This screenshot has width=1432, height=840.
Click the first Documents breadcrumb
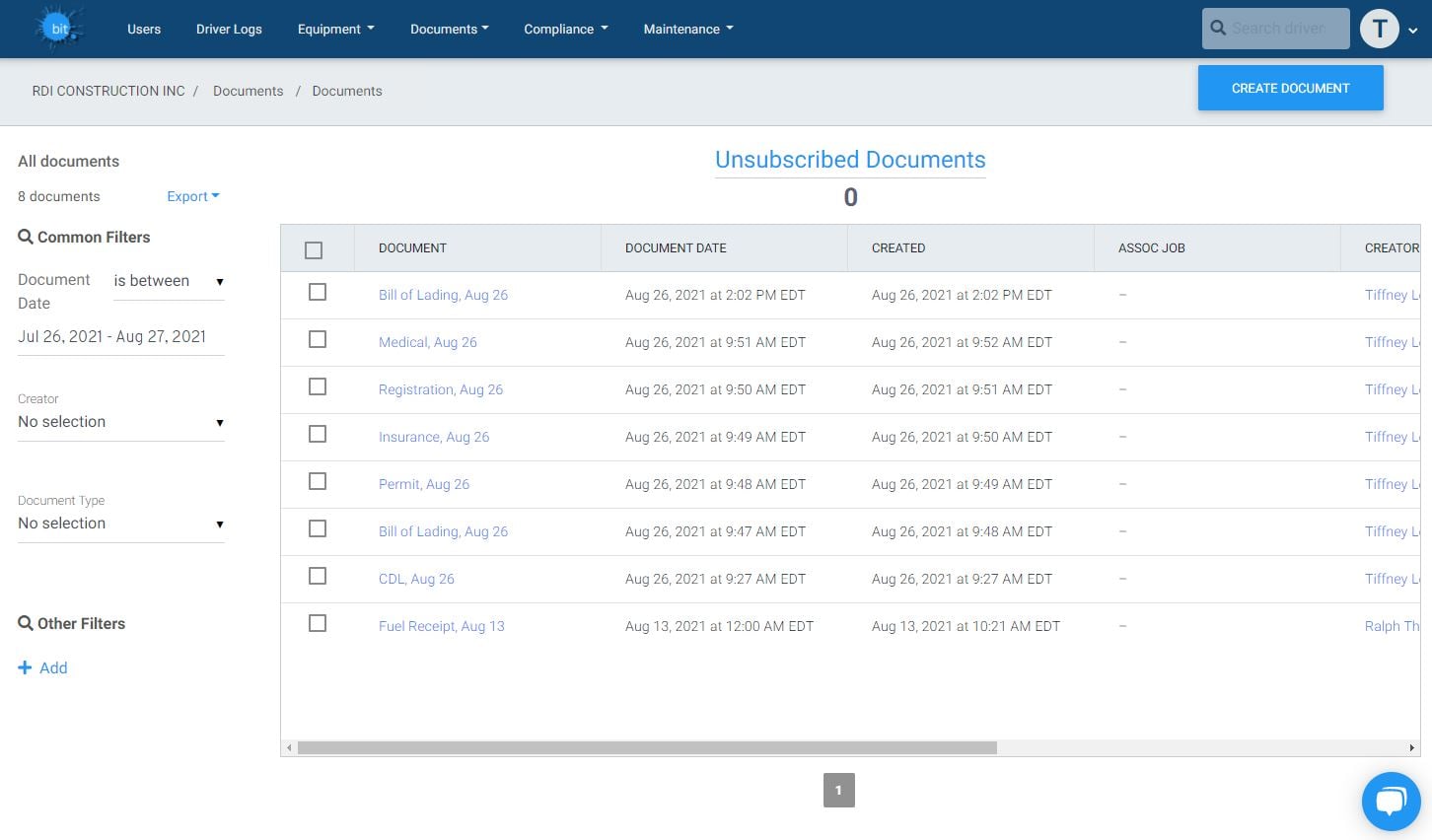[x=248, y=91]
